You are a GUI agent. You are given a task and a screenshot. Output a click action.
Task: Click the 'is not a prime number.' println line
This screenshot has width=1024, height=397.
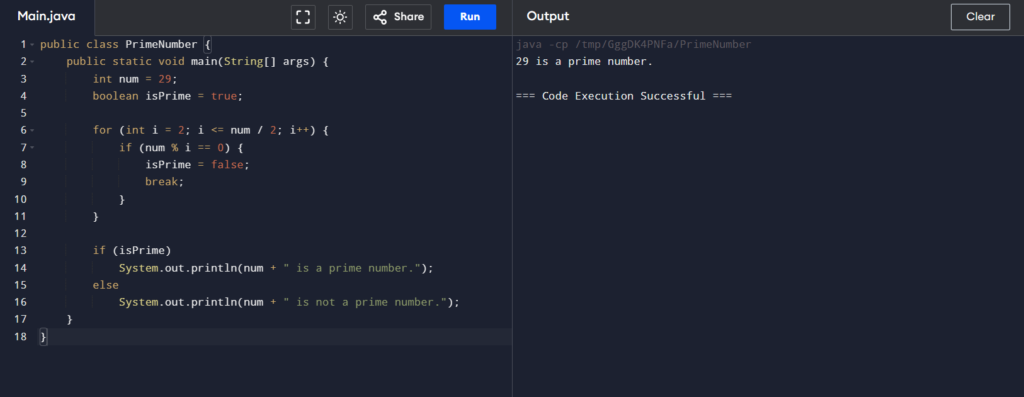coord(289,302)
